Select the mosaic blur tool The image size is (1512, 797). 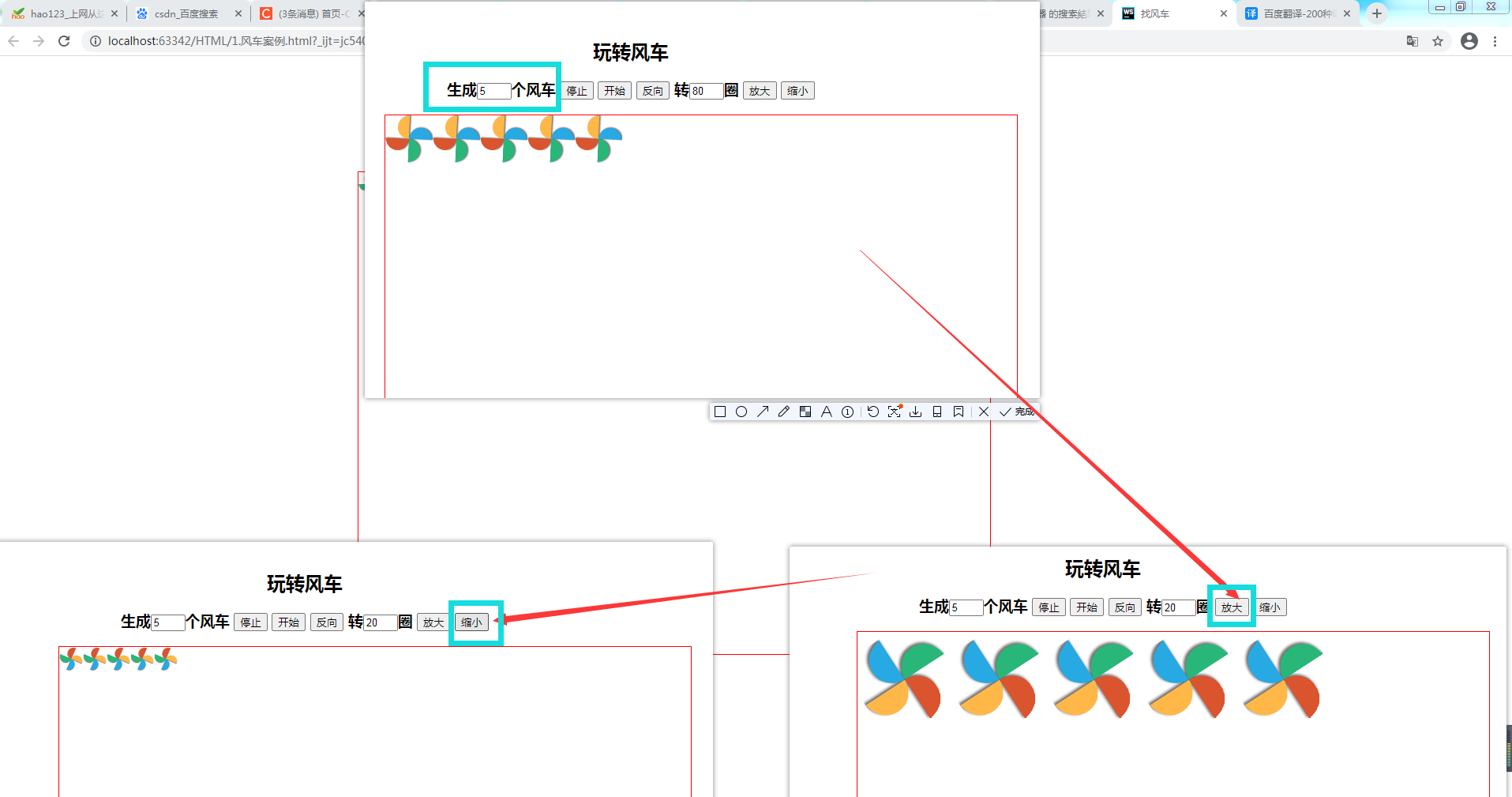[805, 411]
